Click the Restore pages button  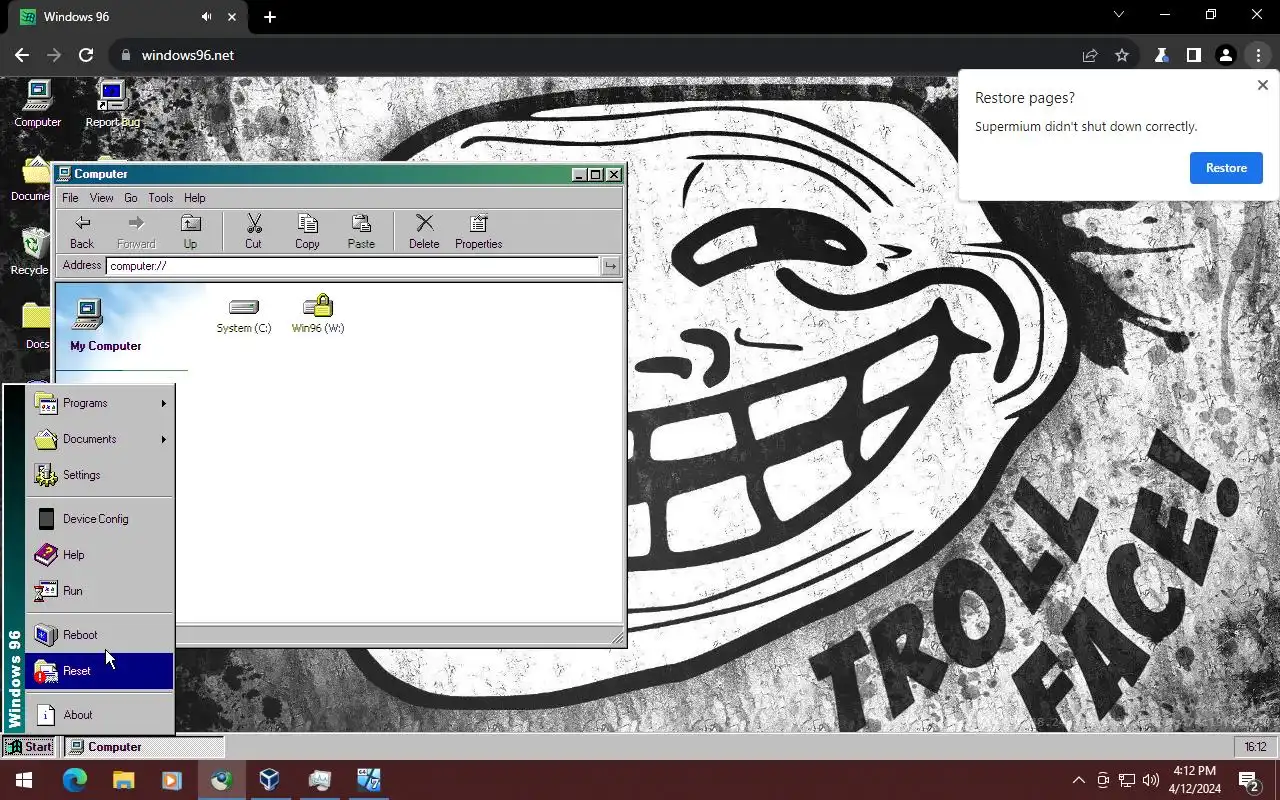1226,168
